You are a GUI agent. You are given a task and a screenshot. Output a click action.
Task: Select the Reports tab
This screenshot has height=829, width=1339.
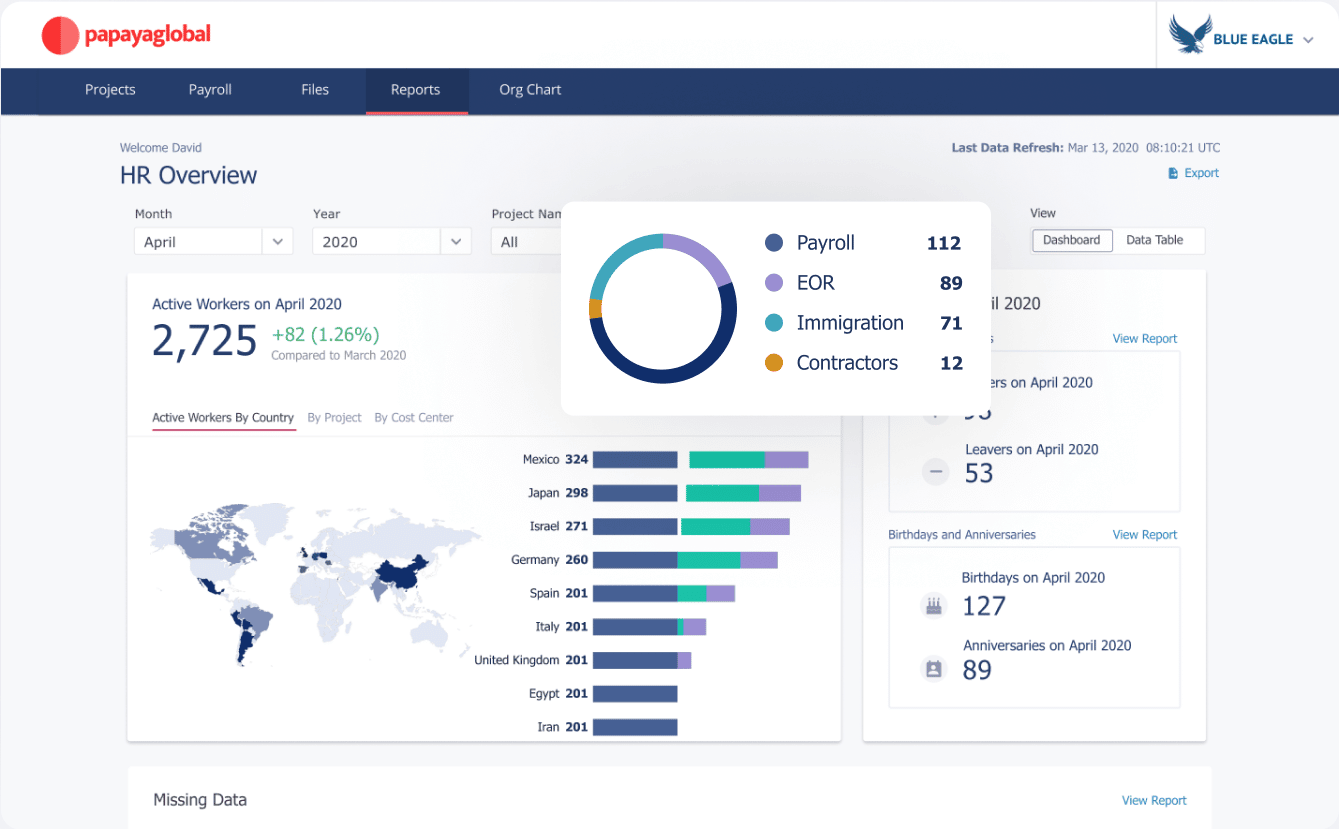coord(416,90)
